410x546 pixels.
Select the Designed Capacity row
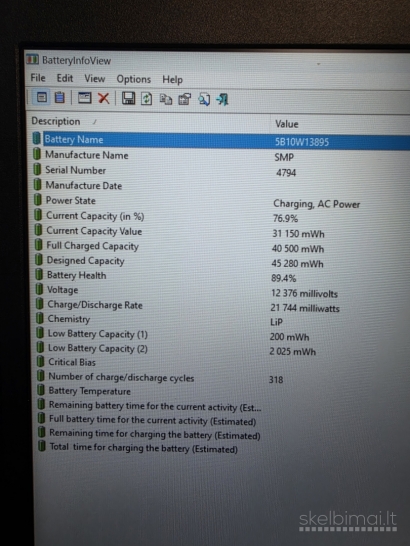[221, 262]
